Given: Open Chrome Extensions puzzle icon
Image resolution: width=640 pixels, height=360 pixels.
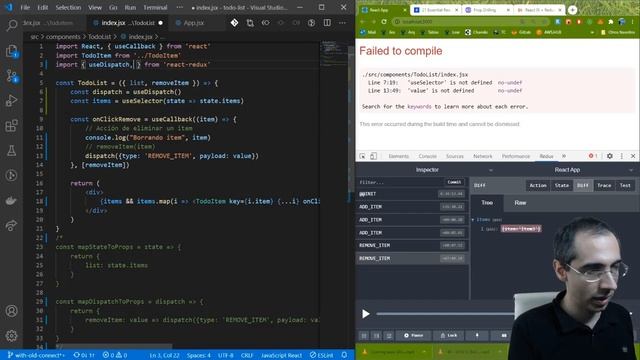Looking at the screenshot, I should pos(611,22).
